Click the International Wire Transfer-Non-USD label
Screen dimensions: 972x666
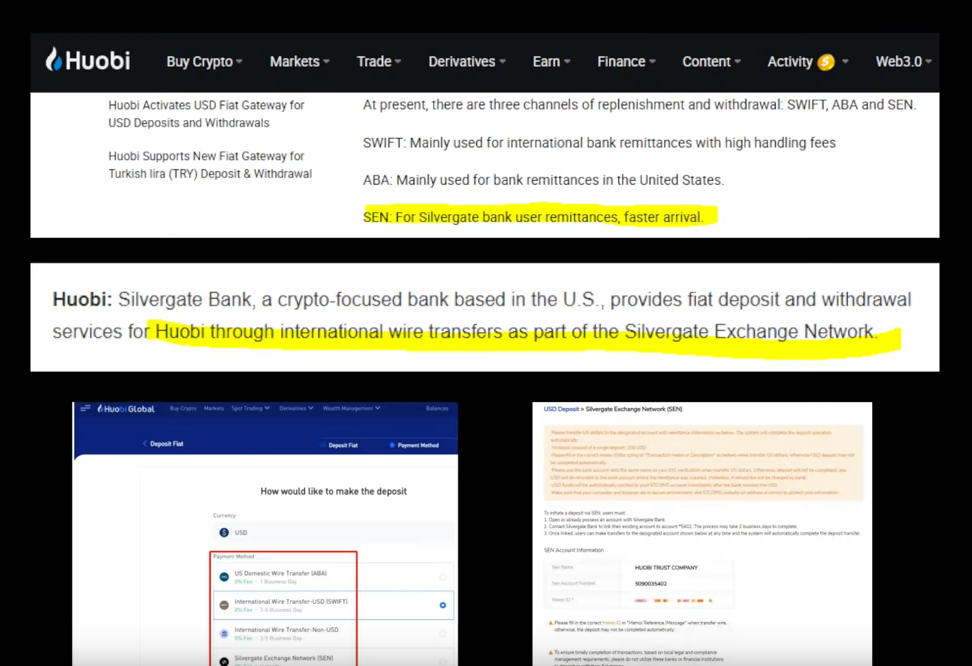click(286, 629)
